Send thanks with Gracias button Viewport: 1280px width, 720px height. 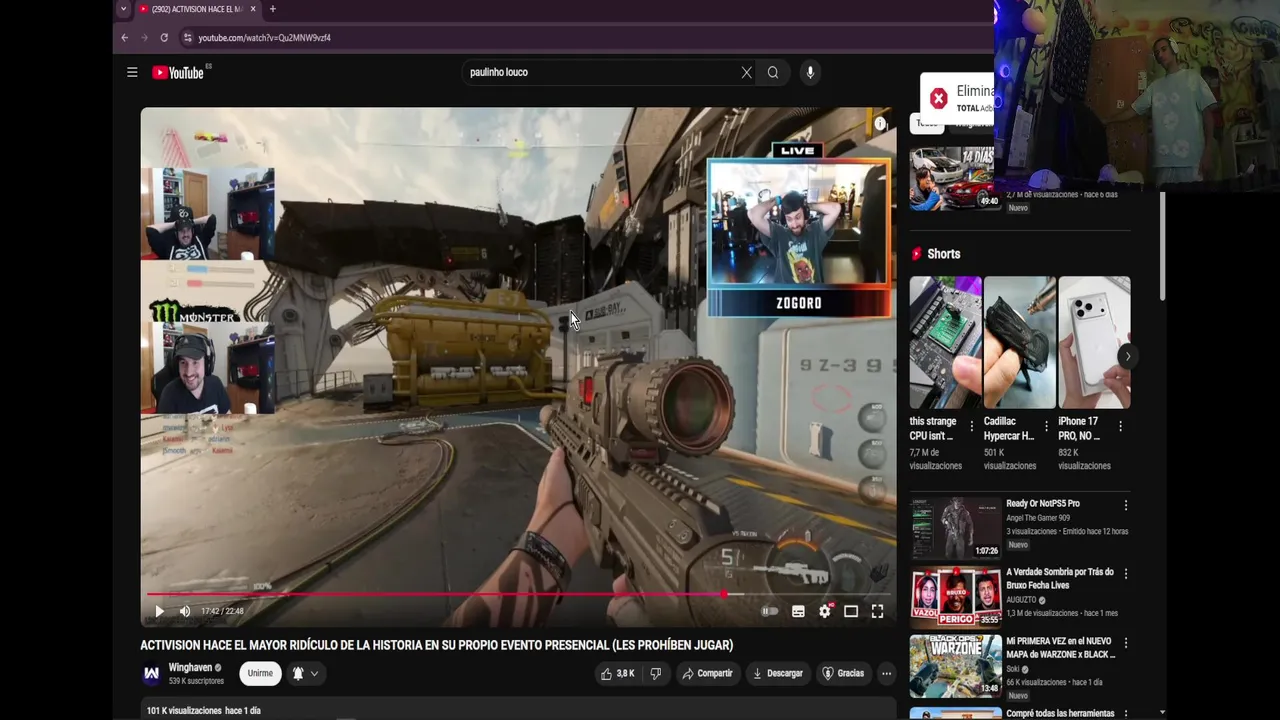point(843,674)
